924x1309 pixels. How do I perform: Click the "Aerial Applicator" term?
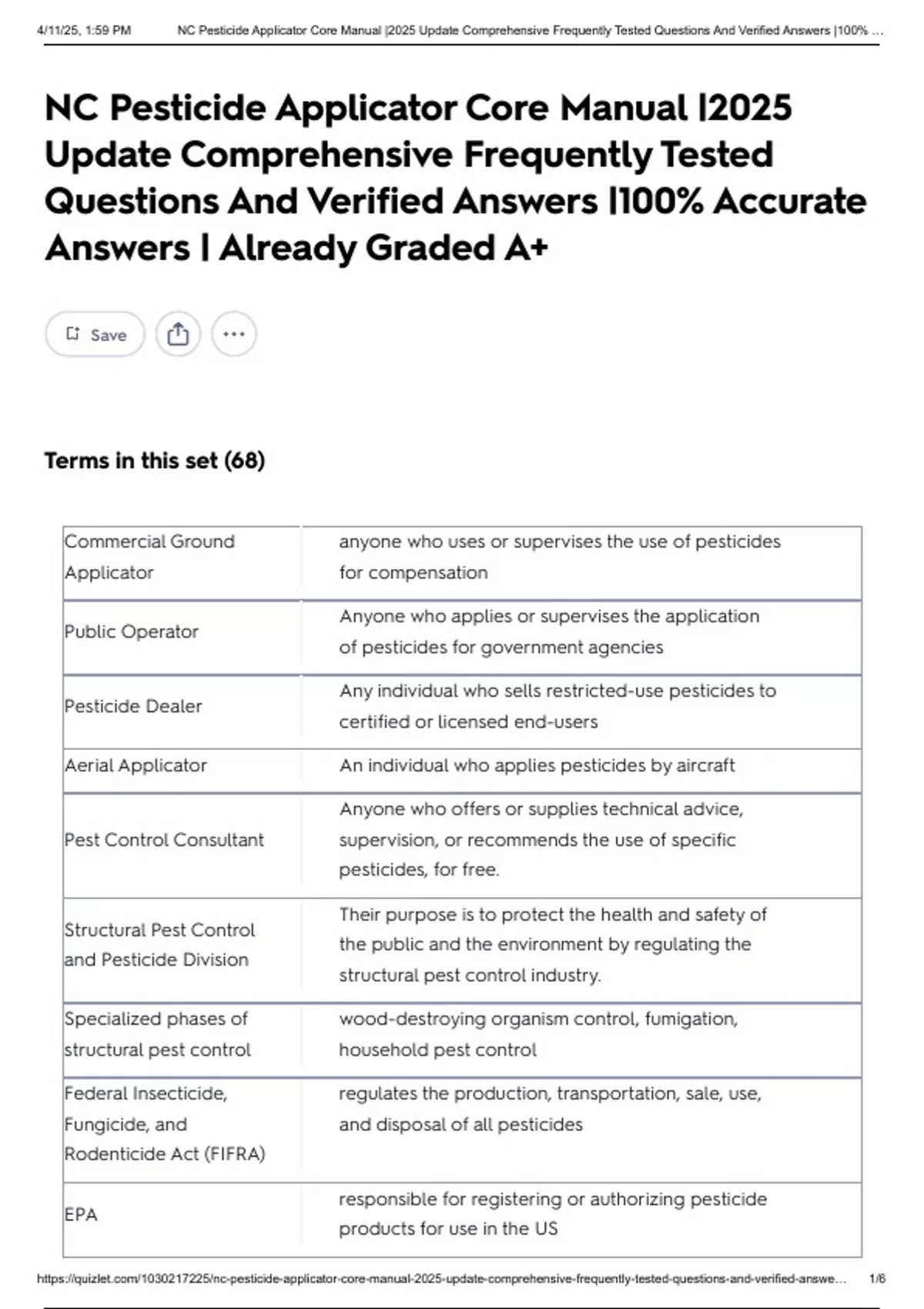coord(136,765)
